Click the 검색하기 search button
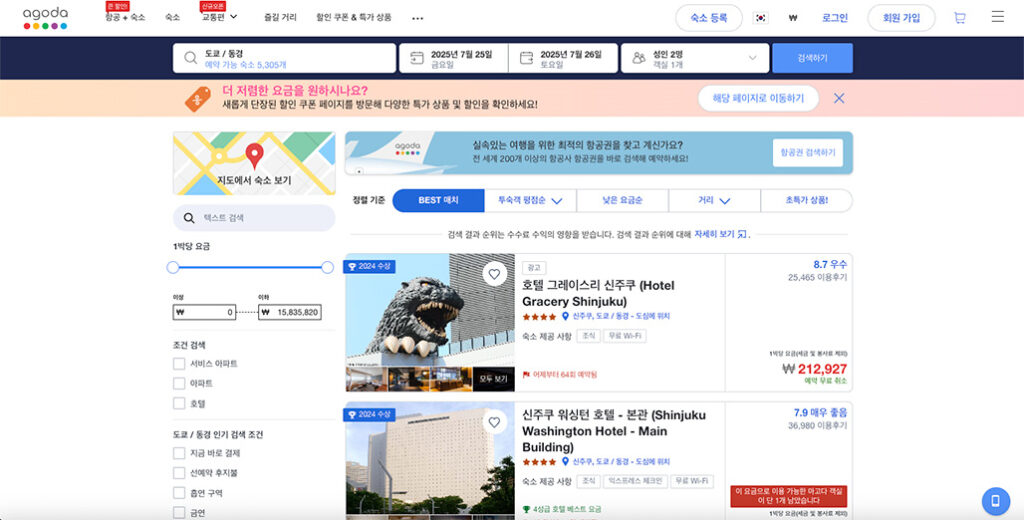Image resolution: width=1024 pixels, height=520 pixels. click(x=812, y=58)
